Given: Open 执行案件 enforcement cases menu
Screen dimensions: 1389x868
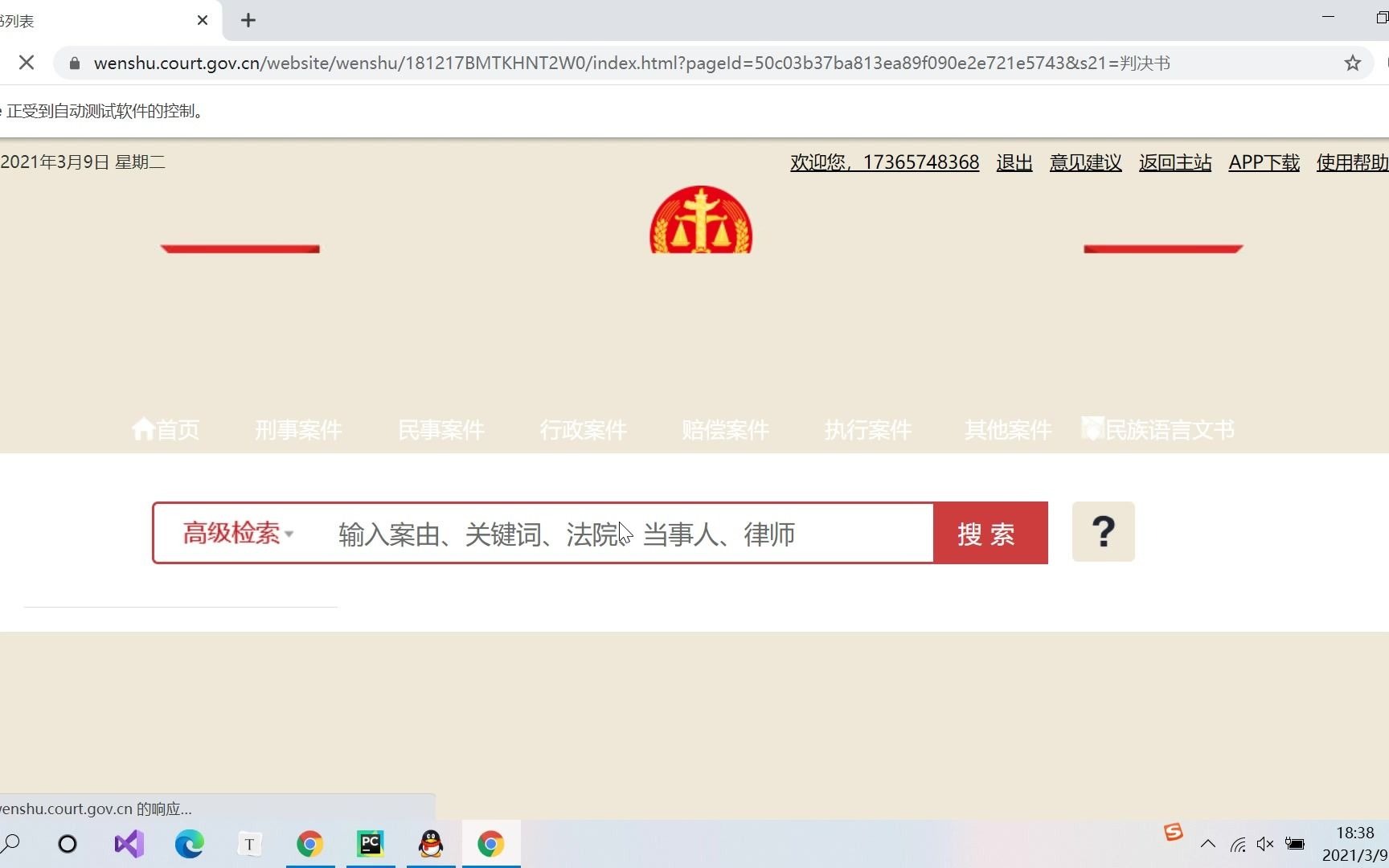Looking at the screenshot, I should (x=868, y=430).
